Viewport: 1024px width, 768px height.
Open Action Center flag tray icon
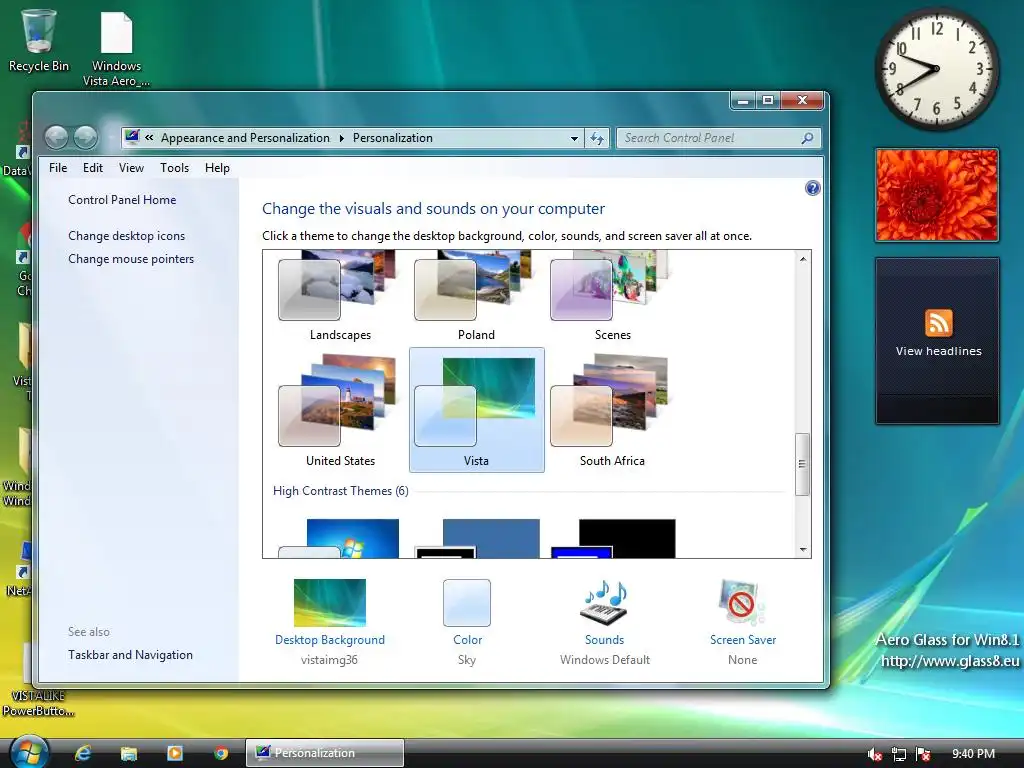[x=923, y=755]
